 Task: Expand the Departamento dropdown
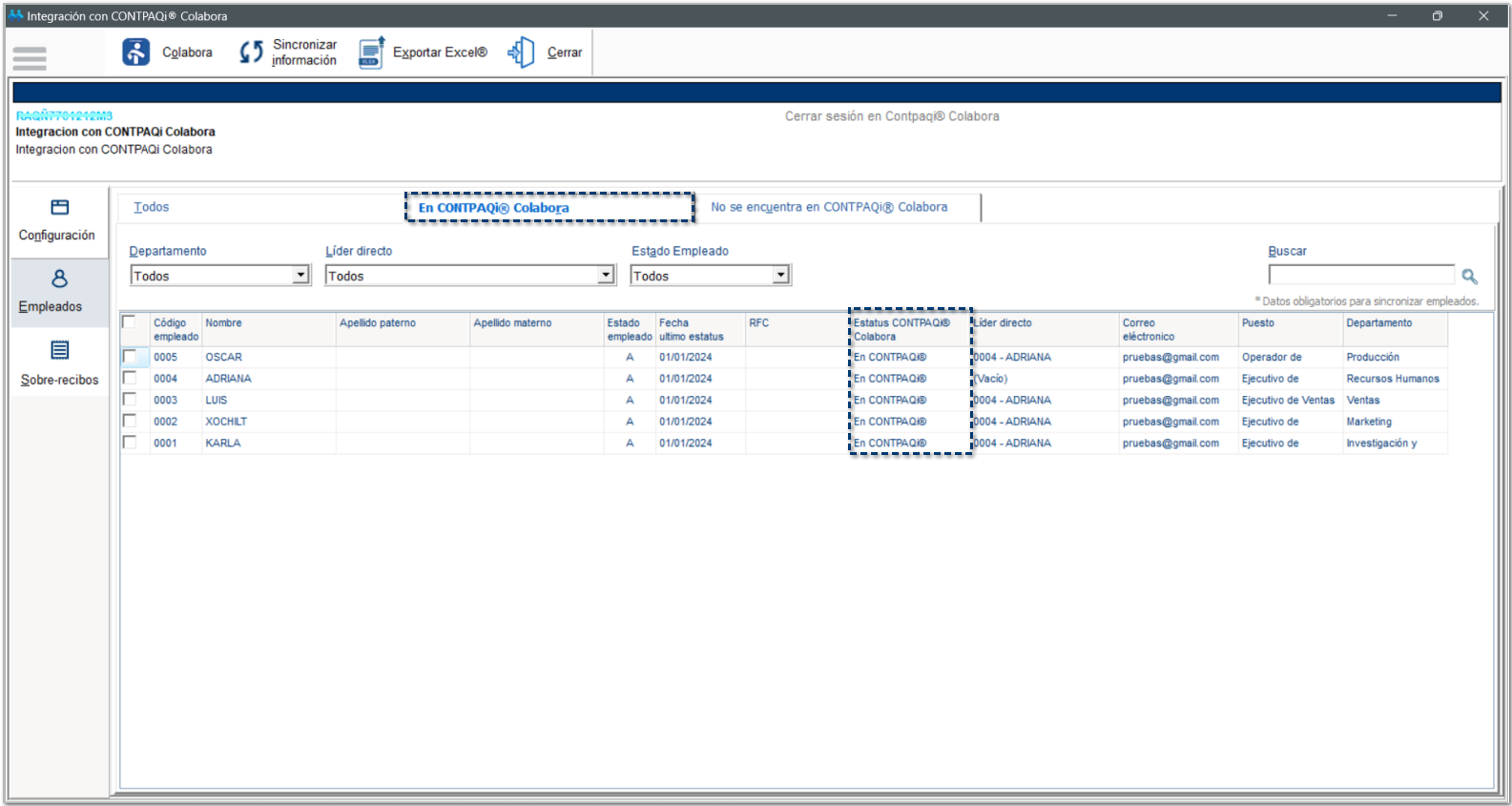tap(300, 276)
